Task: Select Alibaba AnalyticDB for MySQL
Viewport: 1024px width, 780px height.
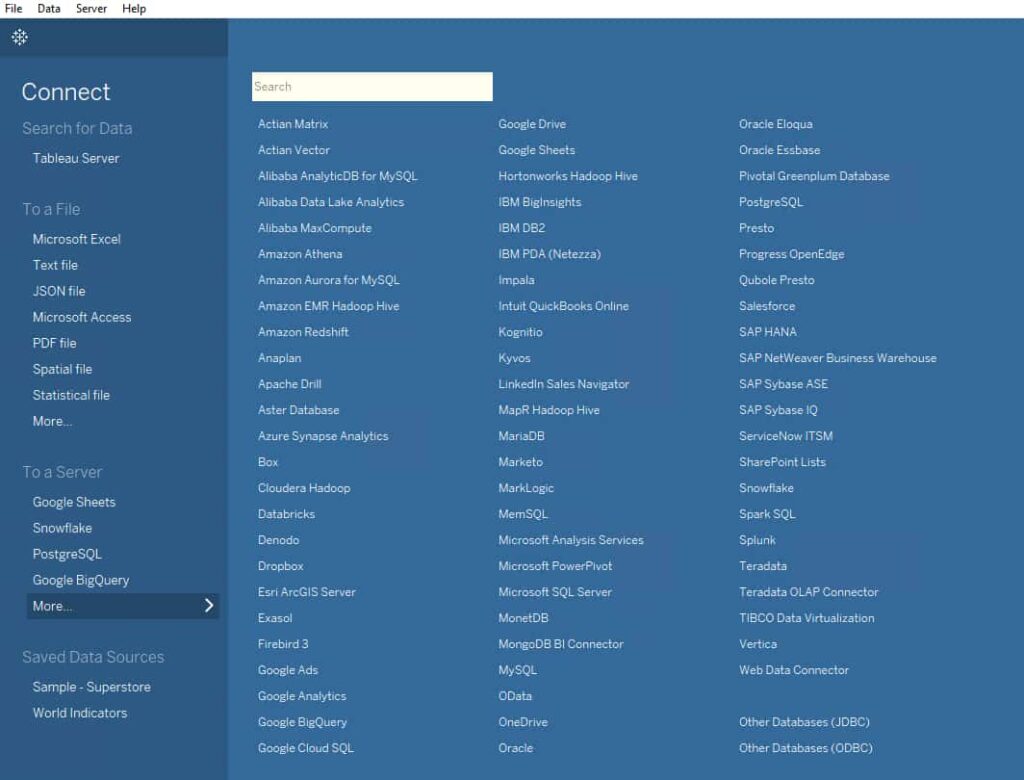Action: 338,176
